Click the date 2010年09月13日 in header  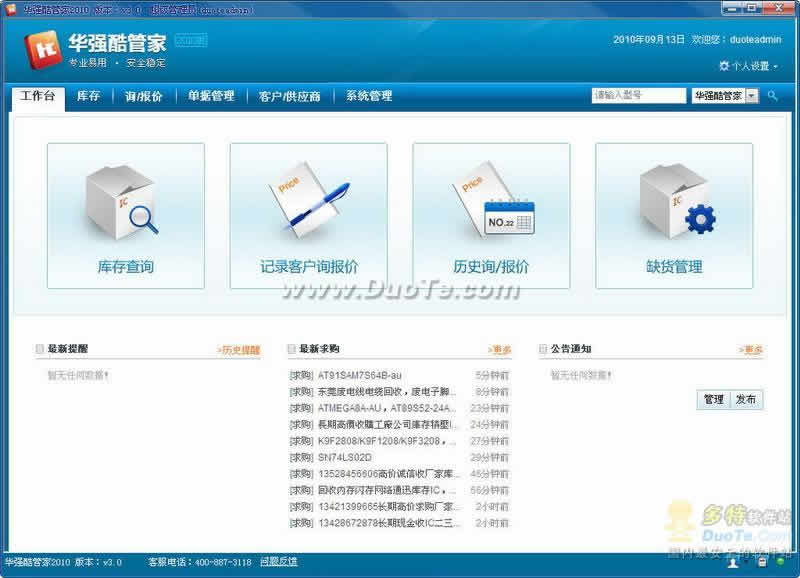[x=648, y=40]
